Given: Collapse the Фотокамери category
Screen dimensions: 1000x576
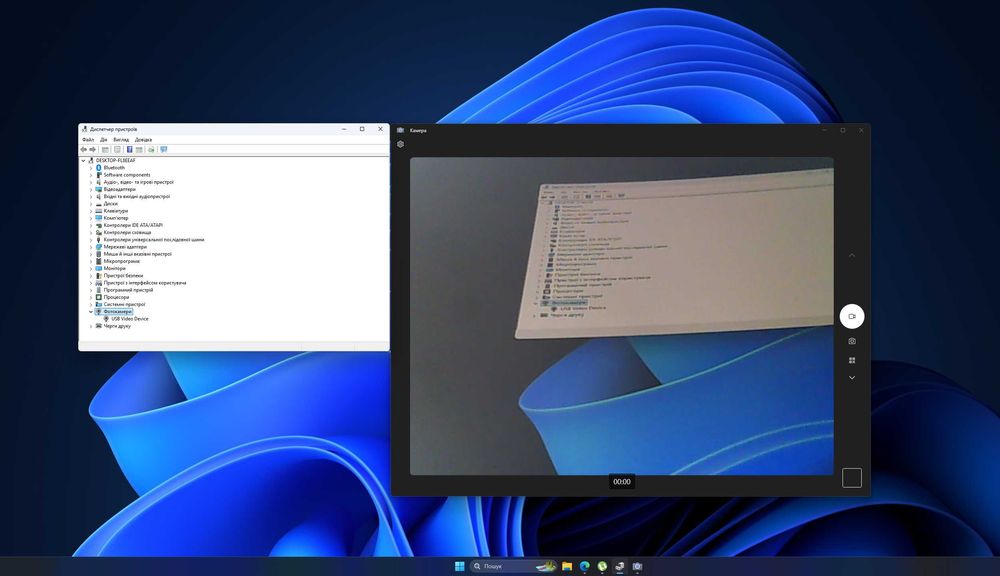Looking at the screenshot, I should [x=91, y=312].
